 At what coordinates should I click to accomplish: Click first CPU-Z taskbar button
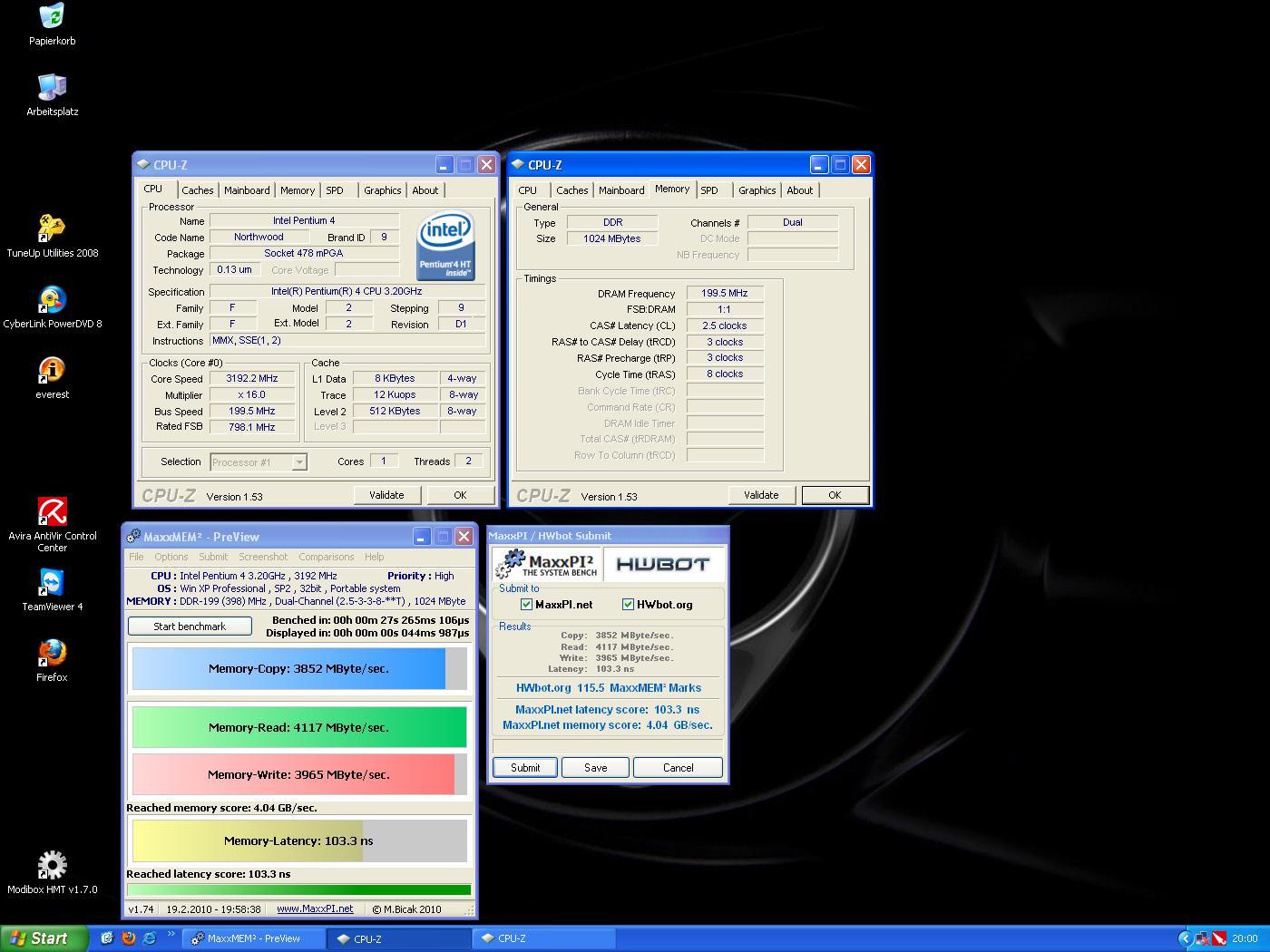click(399, 938)
